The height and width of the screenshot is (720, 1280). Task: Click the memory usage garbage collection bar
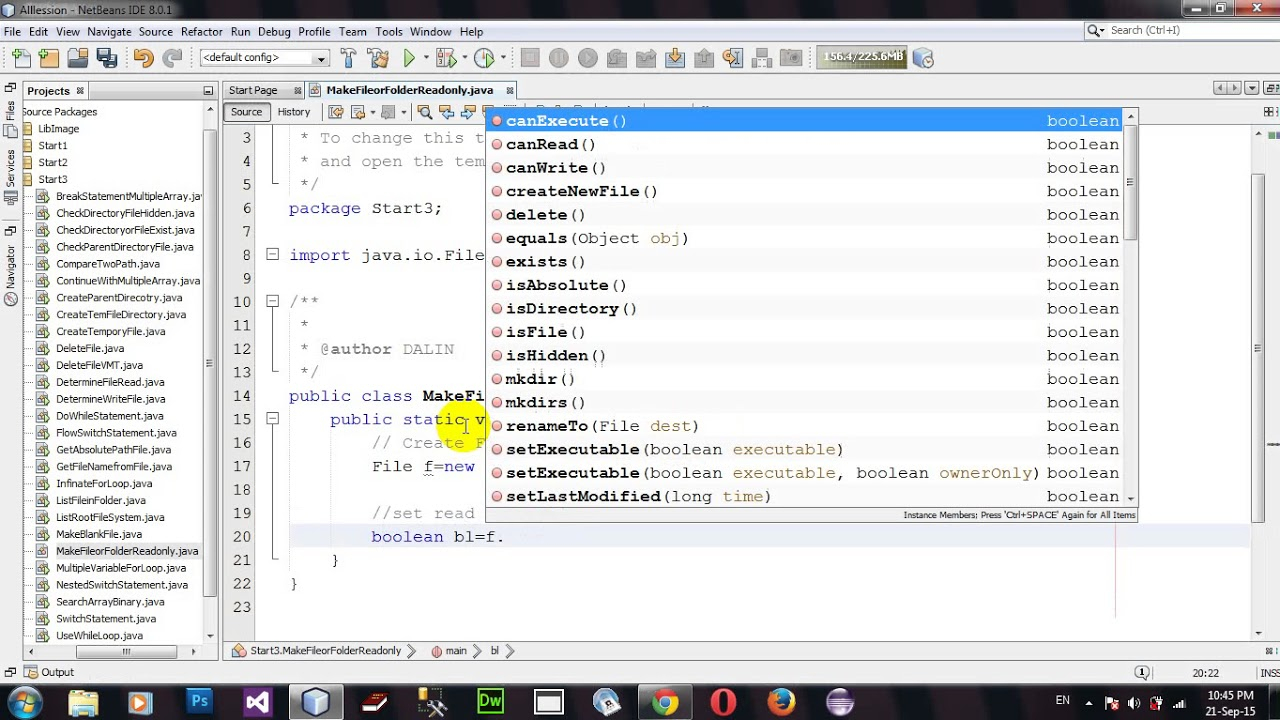pyautogui.click(x=862, y=57)
